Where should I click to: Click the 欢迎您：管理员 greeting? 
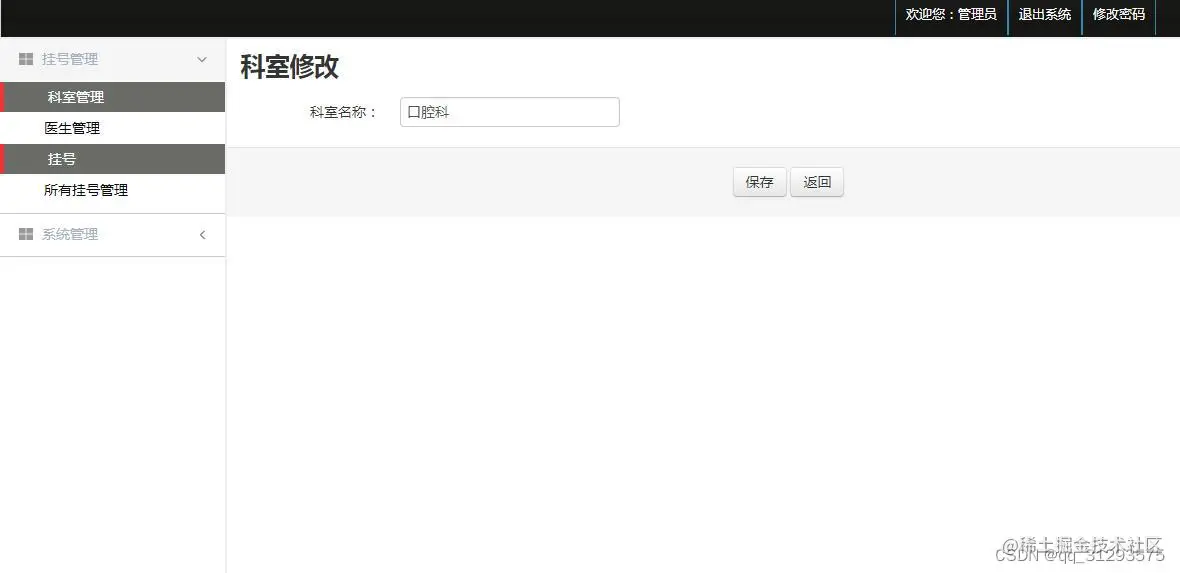[951, 14]
